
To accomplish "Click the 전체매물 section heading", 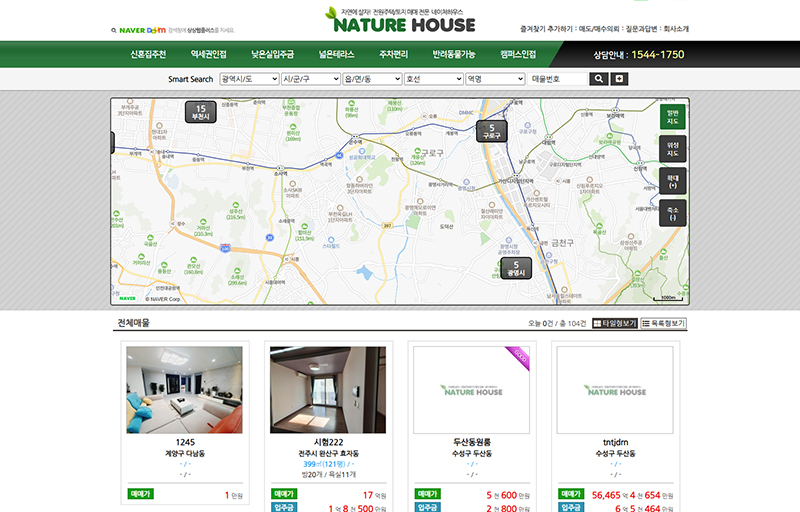I will (x=133, y=323).
